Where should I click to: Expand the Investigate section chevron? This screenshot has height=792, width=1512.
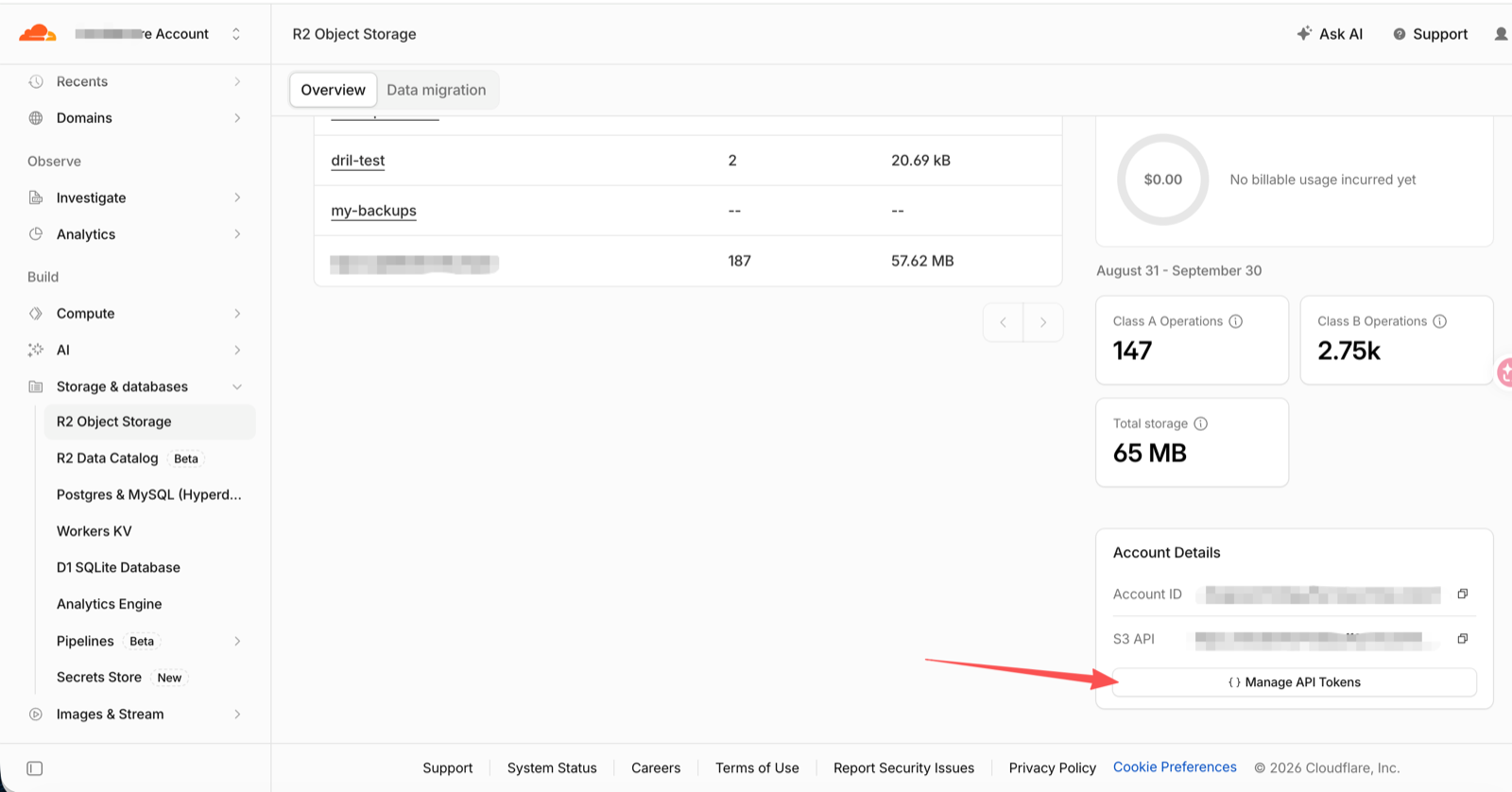coord(237,198)
